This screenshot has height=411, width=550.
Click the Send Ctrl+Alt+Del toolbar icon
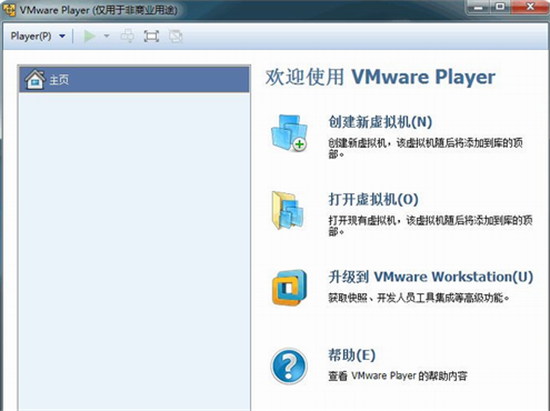point(127,36)
